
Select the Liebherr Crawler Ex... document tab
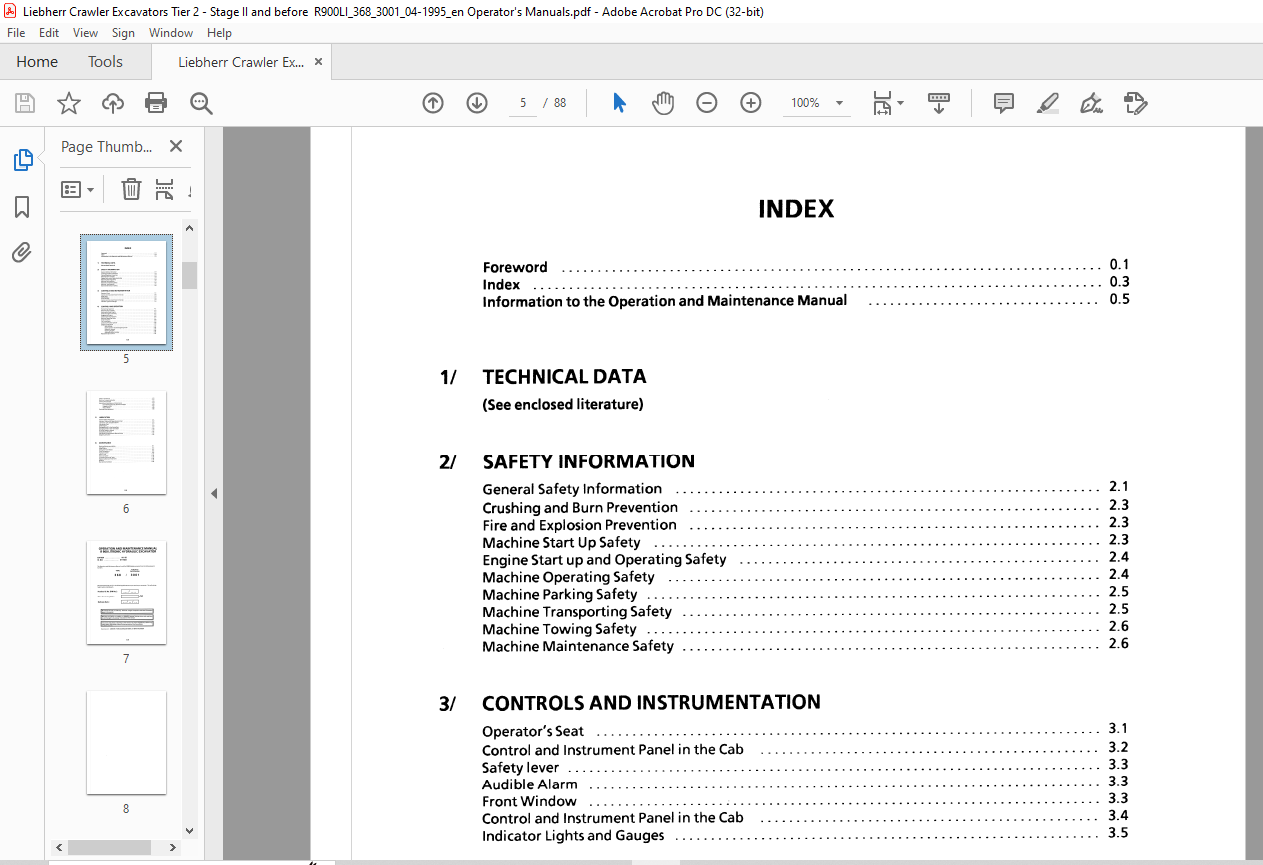point(241,62)
